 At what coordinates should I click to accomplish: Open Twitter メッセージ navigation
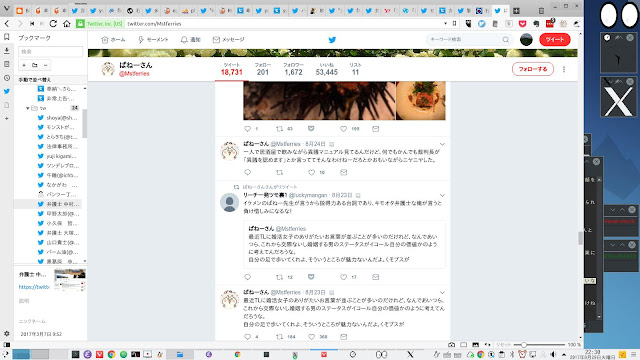[x=229, y=40]
